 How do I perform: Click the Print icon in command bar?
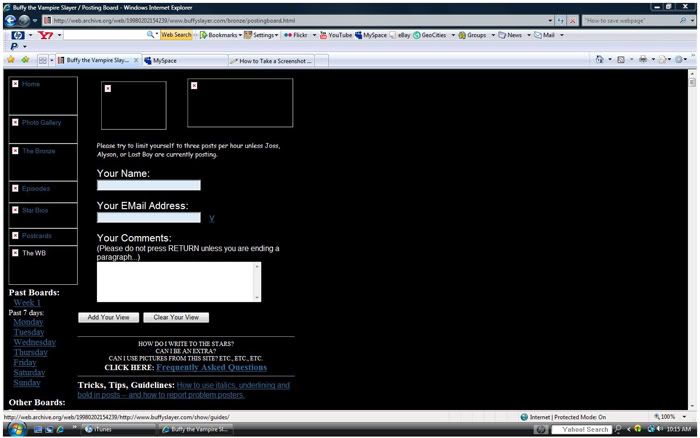(x=643, y=59)
